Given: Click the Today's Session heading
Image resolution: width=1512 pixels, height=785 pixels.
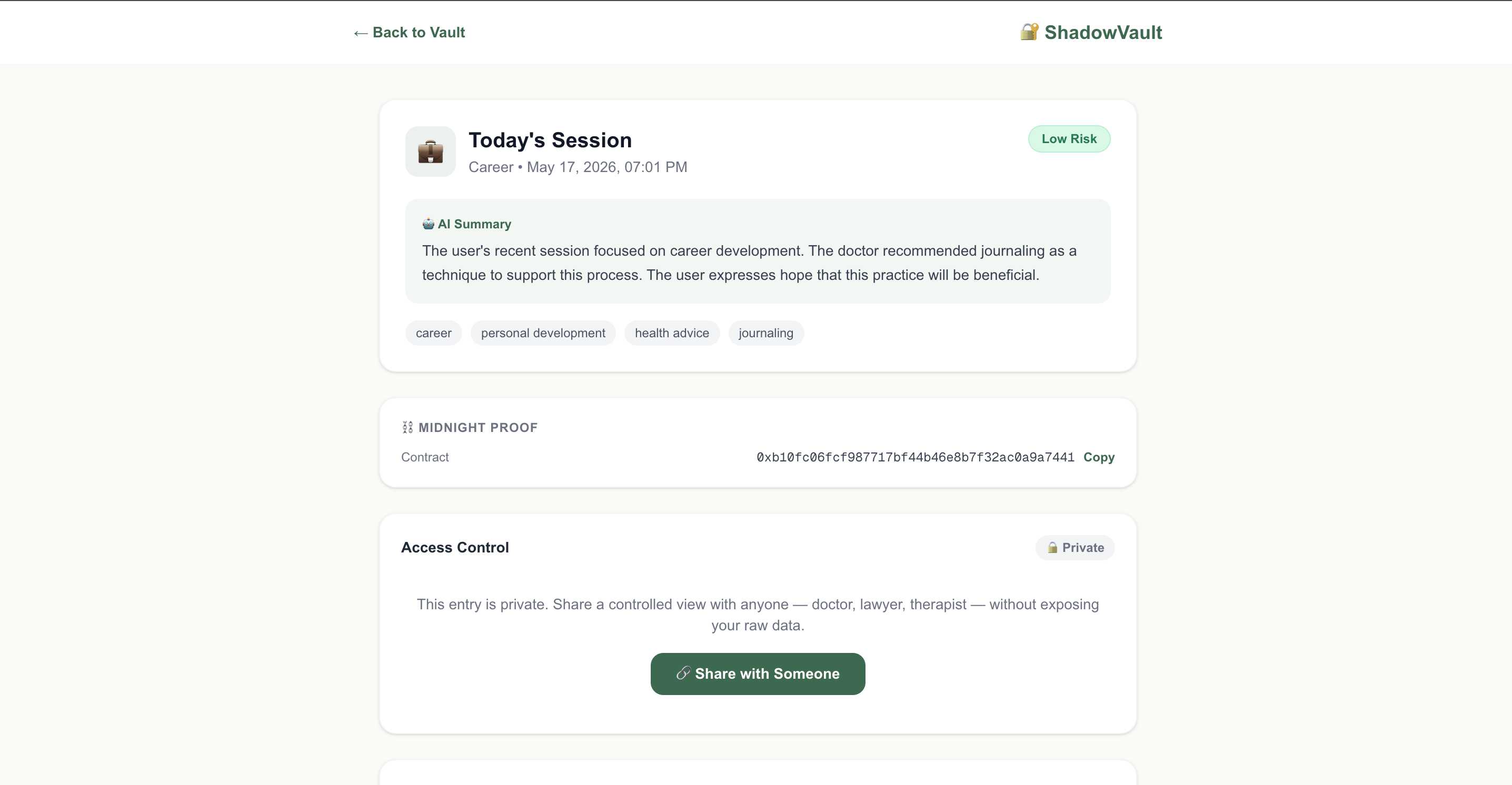Looking at the screenshot, I should [x=550, y=139].
